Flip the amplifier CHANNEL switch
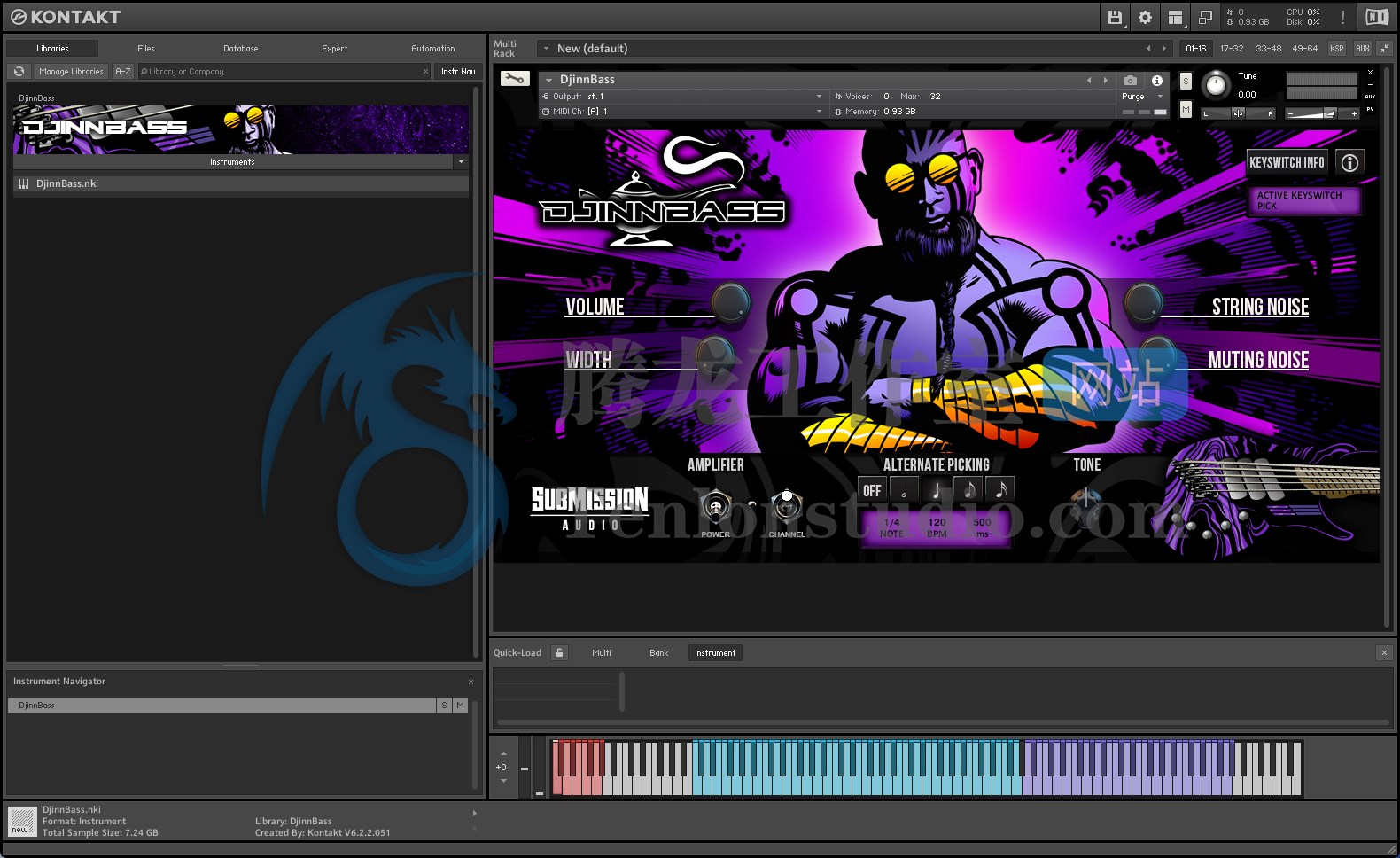The height and width of the screenshot is (858, 1400). coord(786,506)
